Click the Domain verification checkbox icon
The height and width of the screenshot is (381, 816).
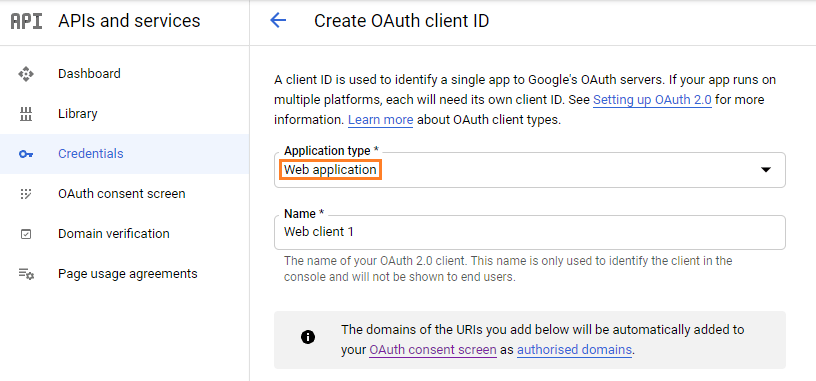coord(26,234)
